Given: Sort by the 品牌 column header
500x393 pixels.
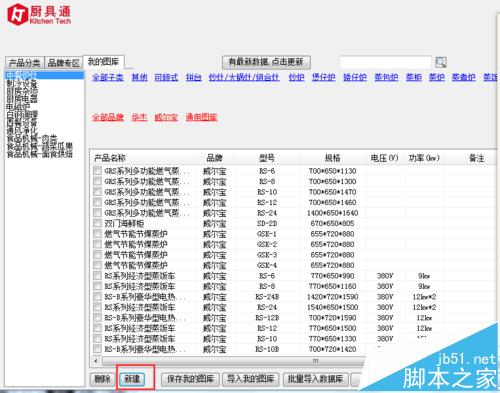Looking at the screenshot, I should tap(214, 158).
